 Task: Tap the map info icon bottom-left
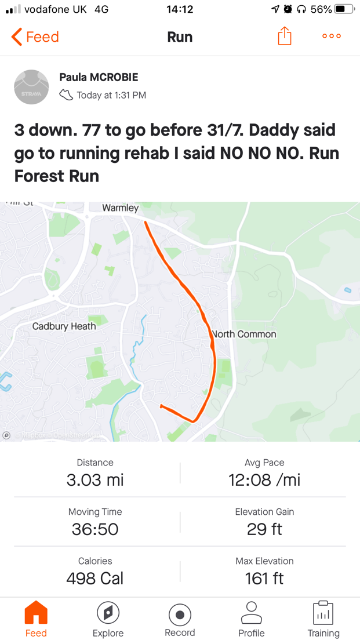click(x=6, y=435)
